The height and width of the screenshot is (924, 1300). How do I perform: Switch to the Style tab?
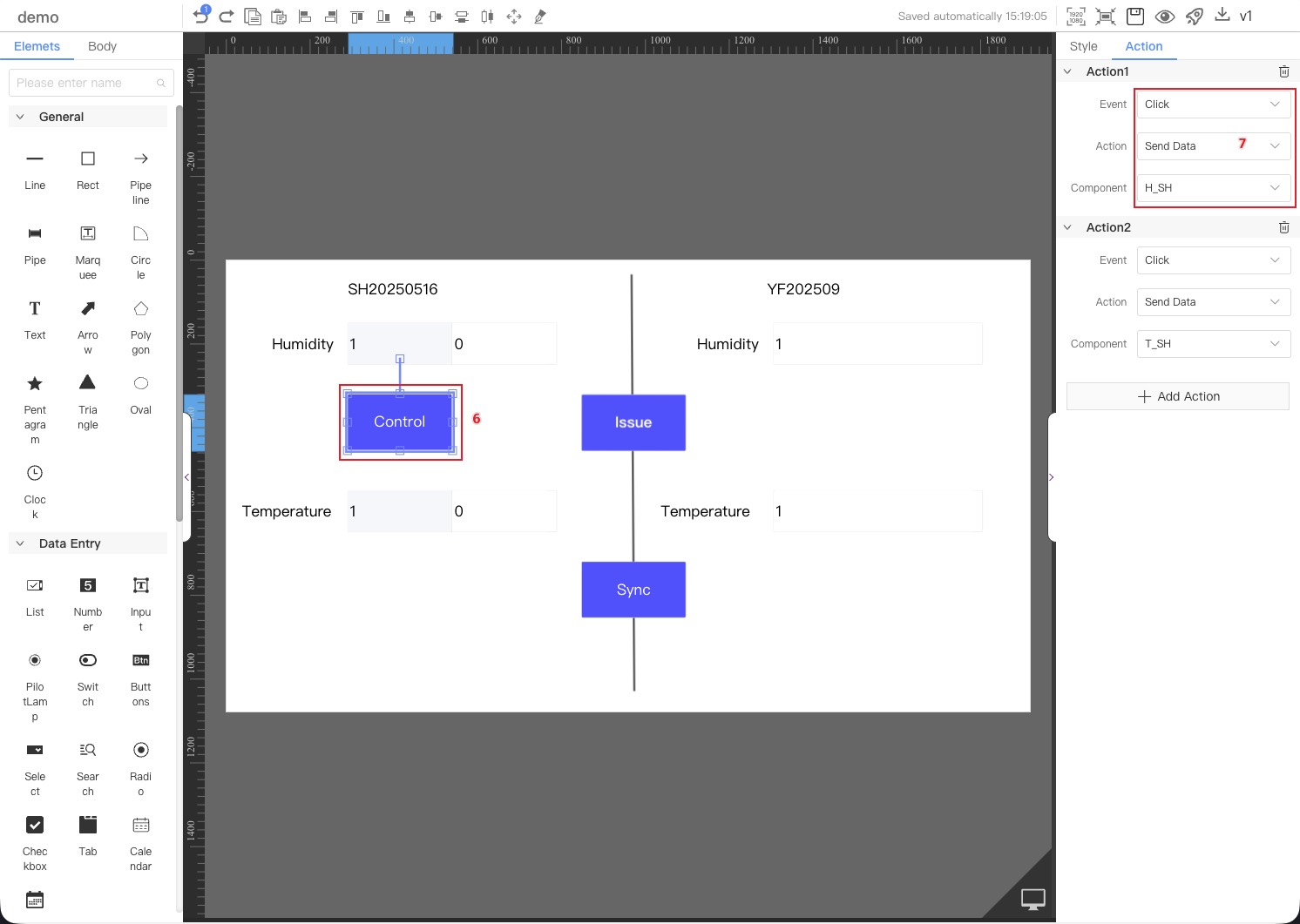(1083, 46)
